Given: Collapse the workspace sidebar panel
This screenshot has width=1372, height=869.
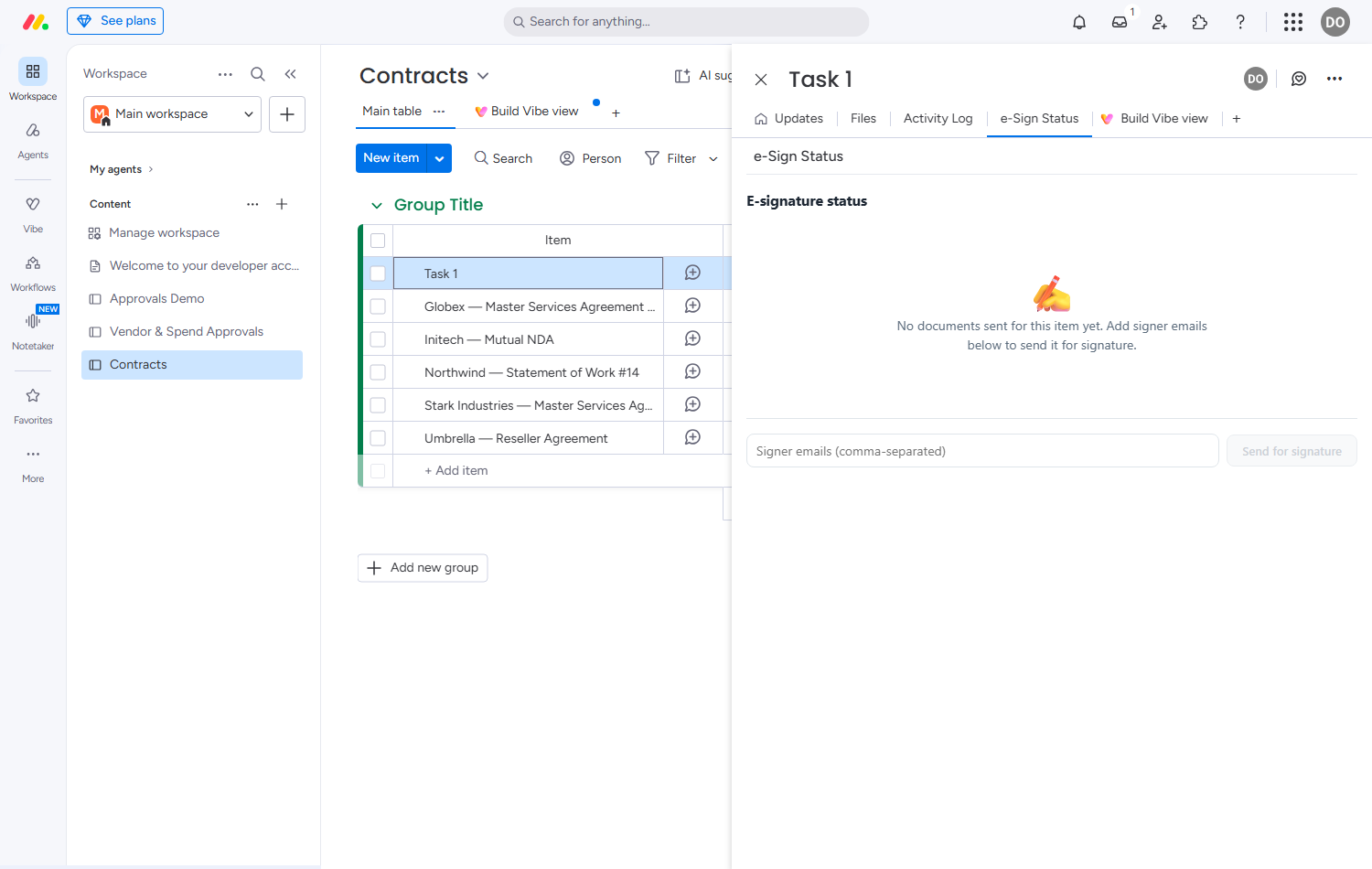Looking at the screenshot, I should pos(290,74).
